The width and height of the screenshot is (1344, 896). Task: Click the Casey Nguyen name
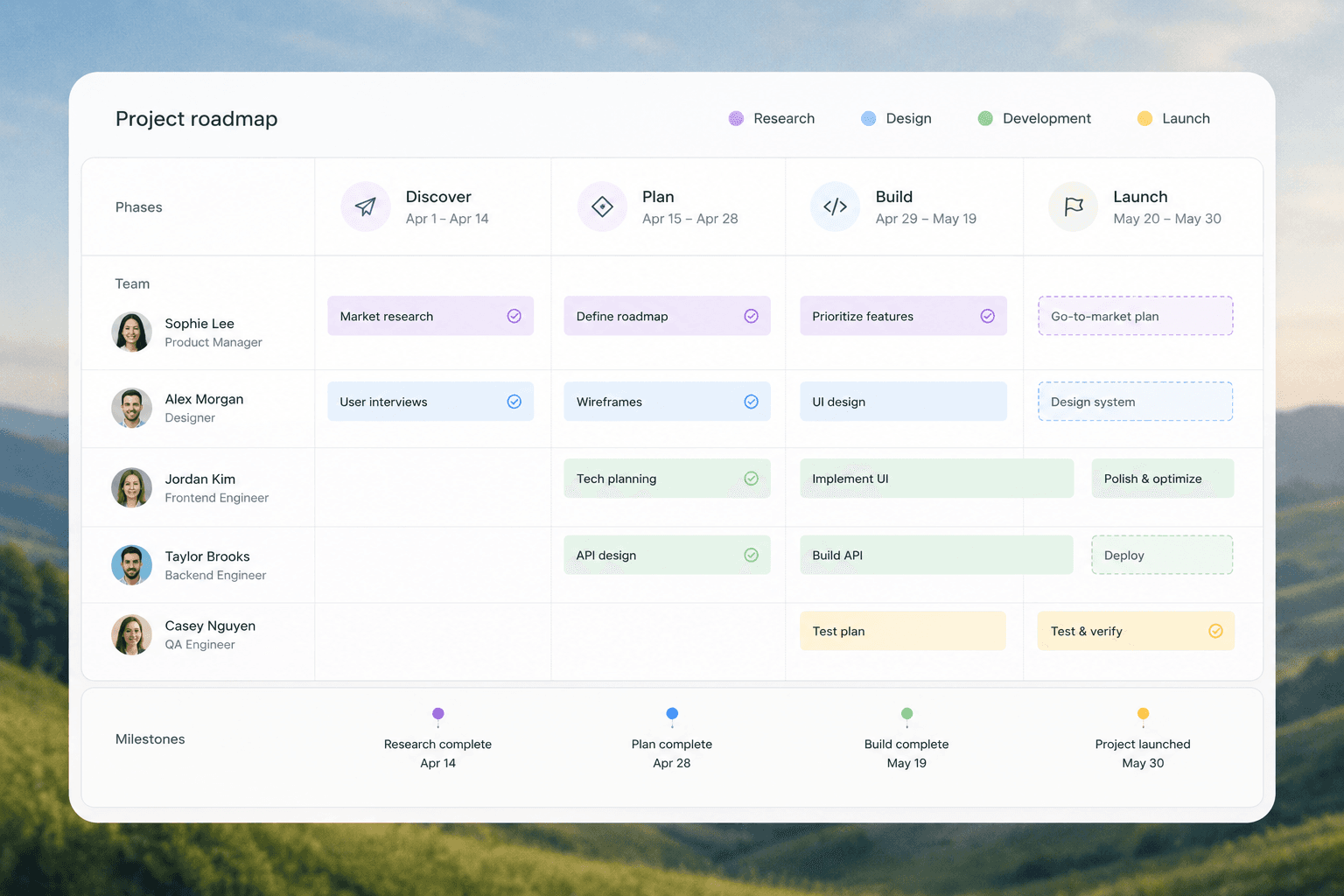click(x=210, y=626)
